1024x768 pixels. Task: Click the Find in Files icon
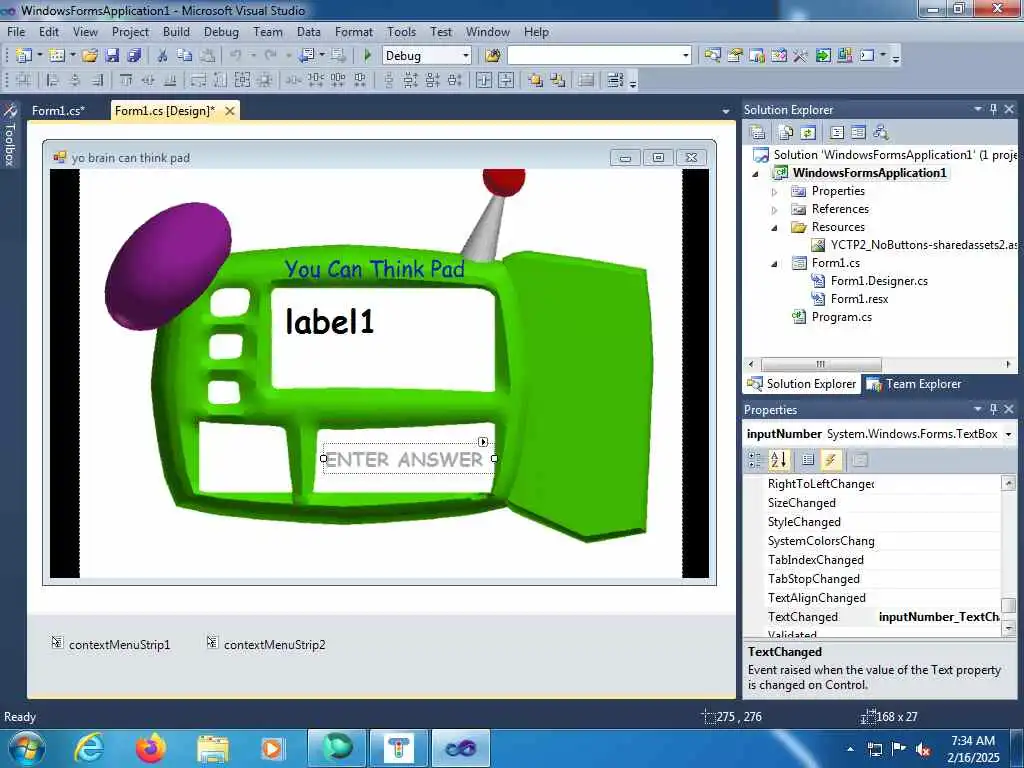493,56
